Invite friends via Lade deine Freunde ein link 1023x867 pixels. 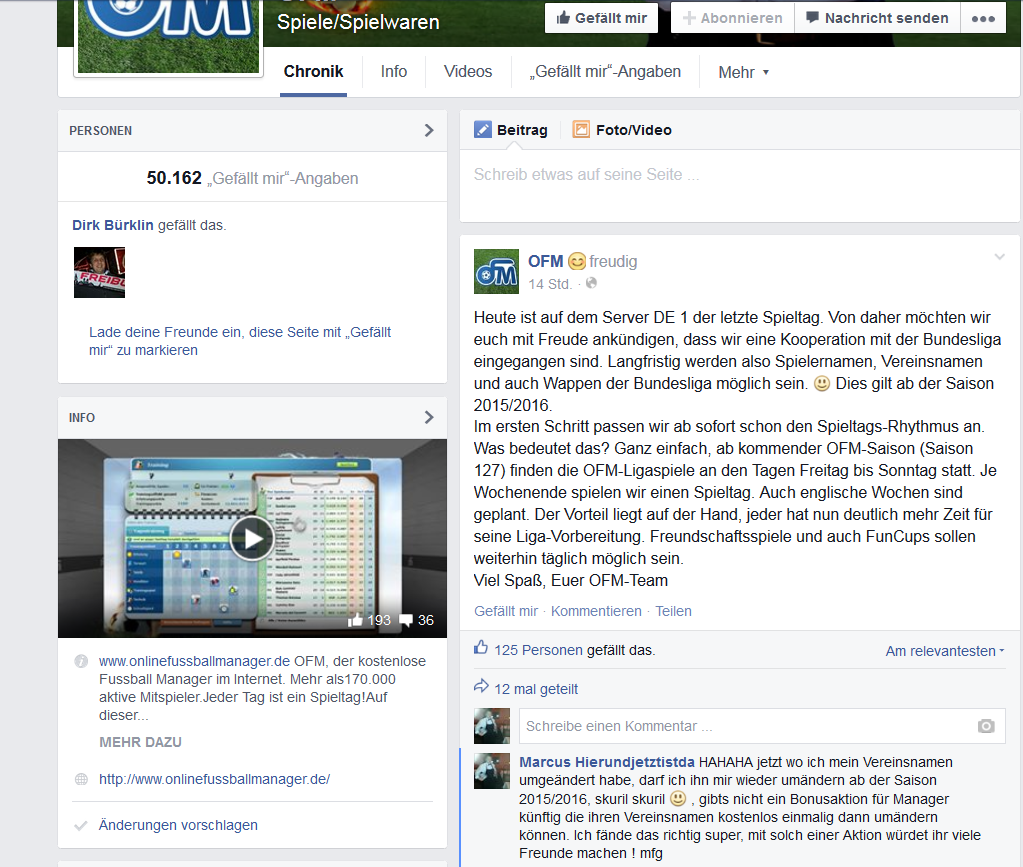tap(240, 341)
